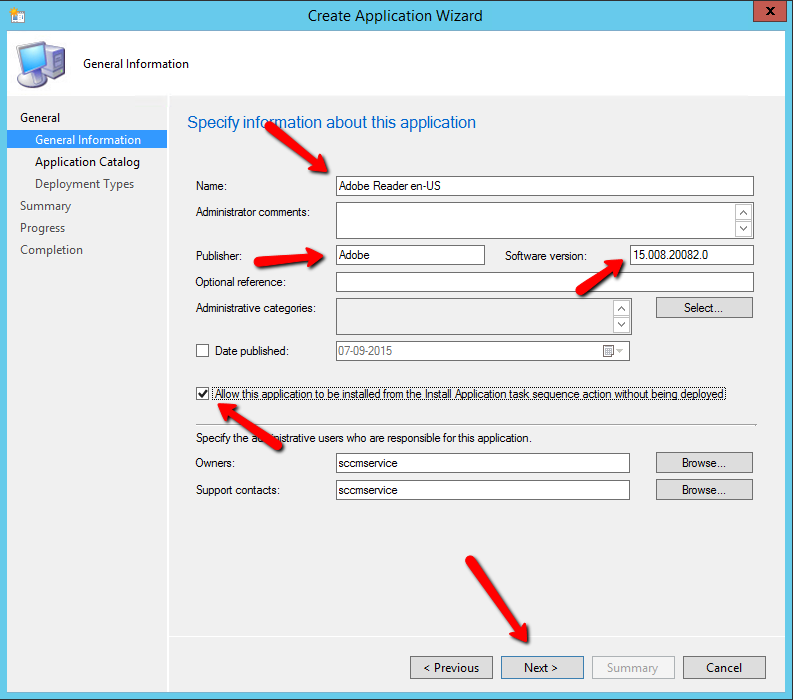Enable the Date published checkbox

click(x=203, y=351)
